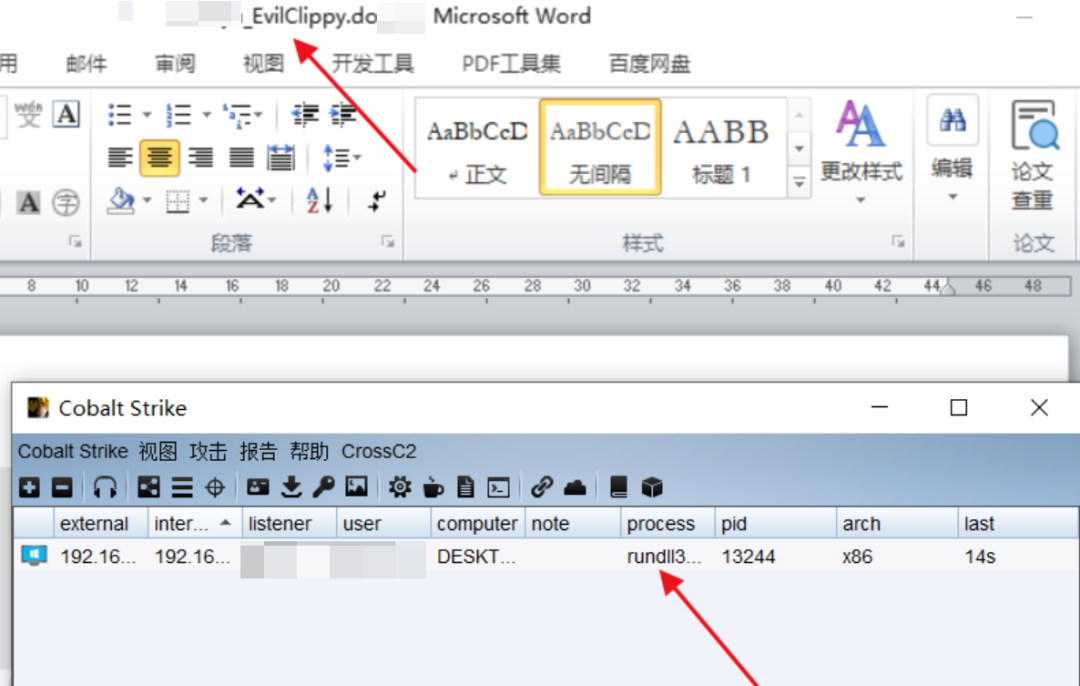Click the multilevel list icon

point(237,115)
